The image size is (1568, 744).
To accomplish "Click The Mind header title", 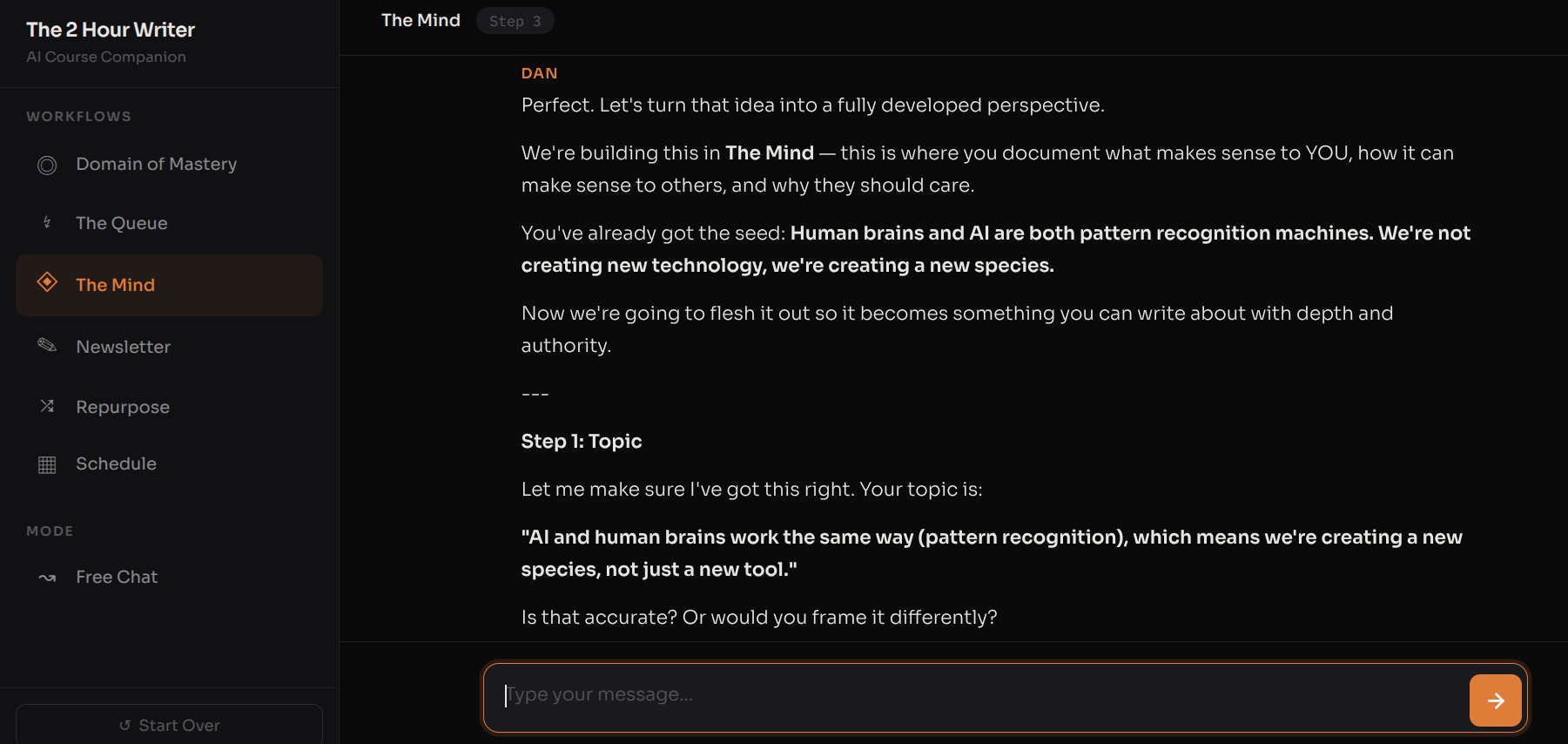I will click(421, 20).
